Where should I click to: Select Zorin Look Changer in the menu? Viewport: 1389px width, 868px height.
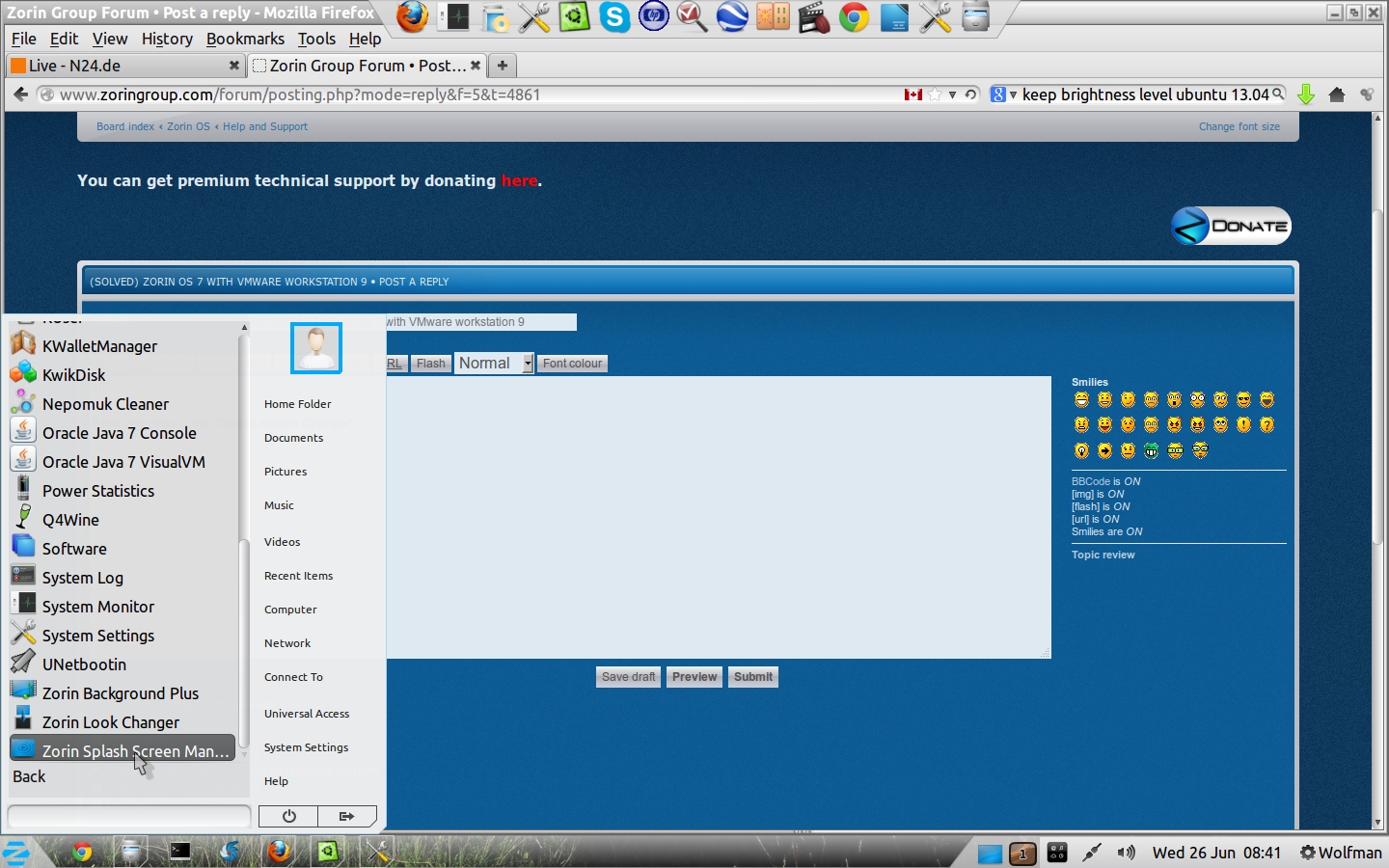click(x=111, y=722)
